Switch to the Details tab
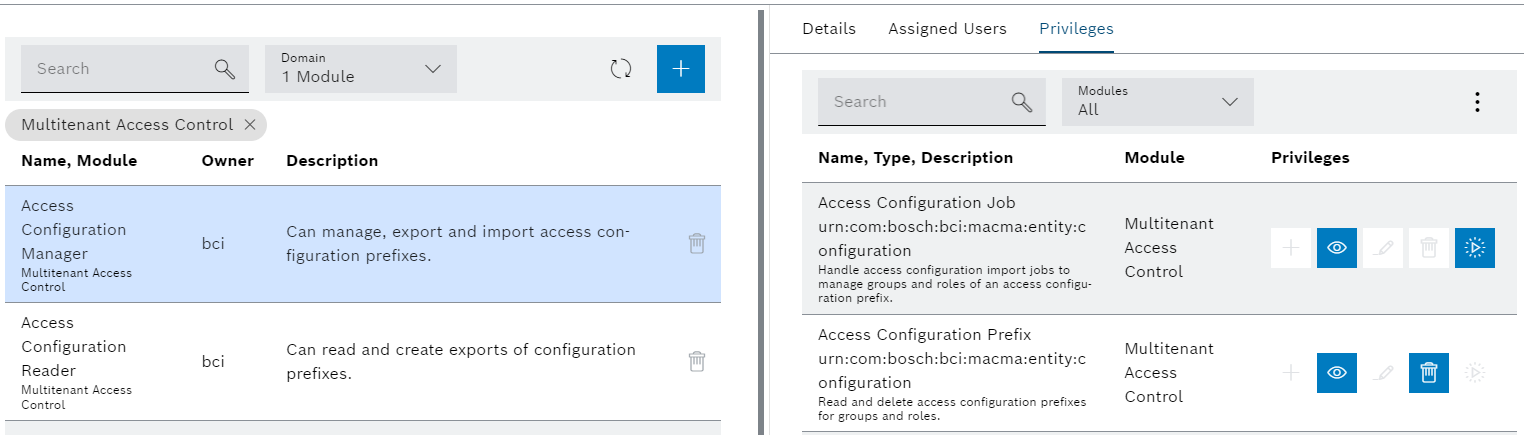The image size is (1524, 435). point(828,29)
